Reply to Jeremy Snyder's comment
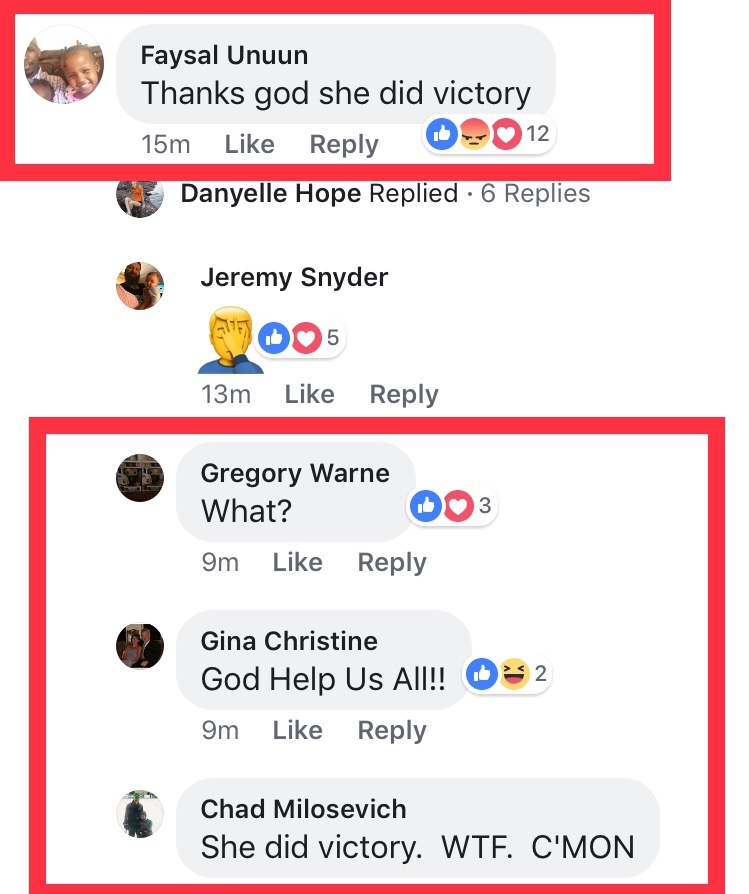The height and width of the screenshot is (894, 749). pos(404,394)
